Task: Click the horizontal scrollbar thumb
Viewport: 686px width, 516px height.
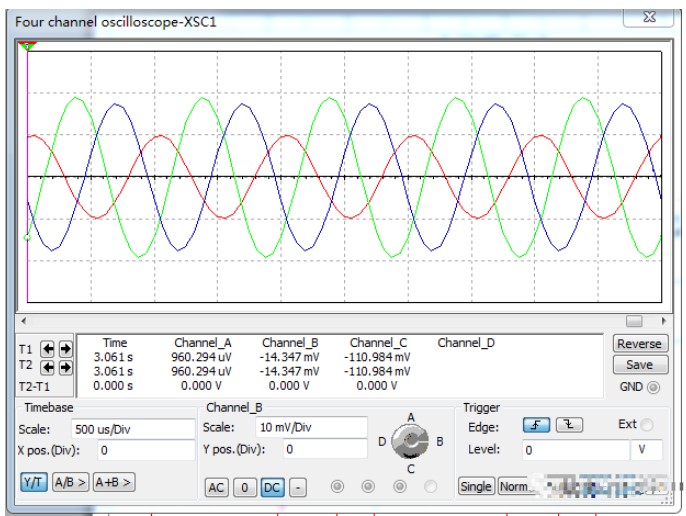Action: click(x=634, y=321)
